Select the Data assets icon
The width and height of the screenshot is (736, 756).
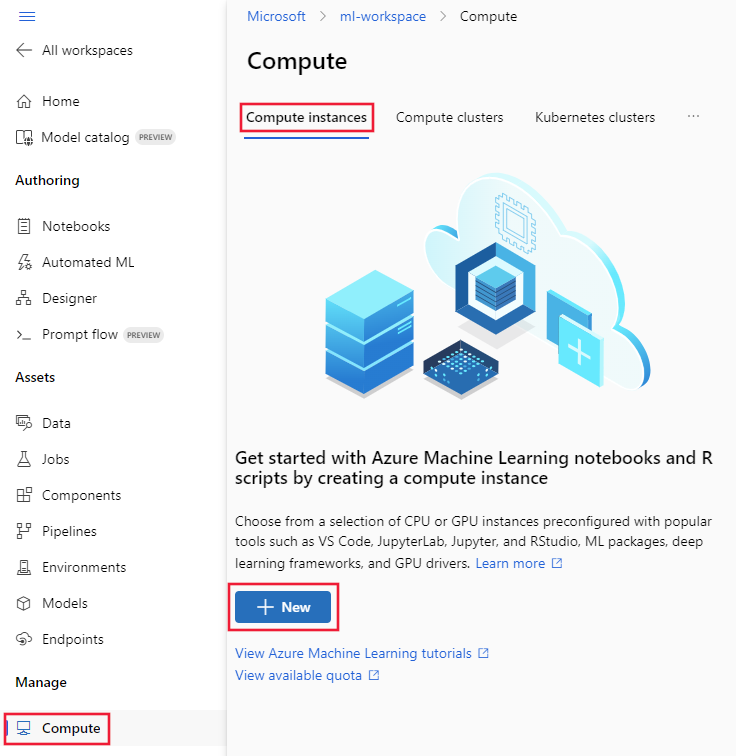24,423
